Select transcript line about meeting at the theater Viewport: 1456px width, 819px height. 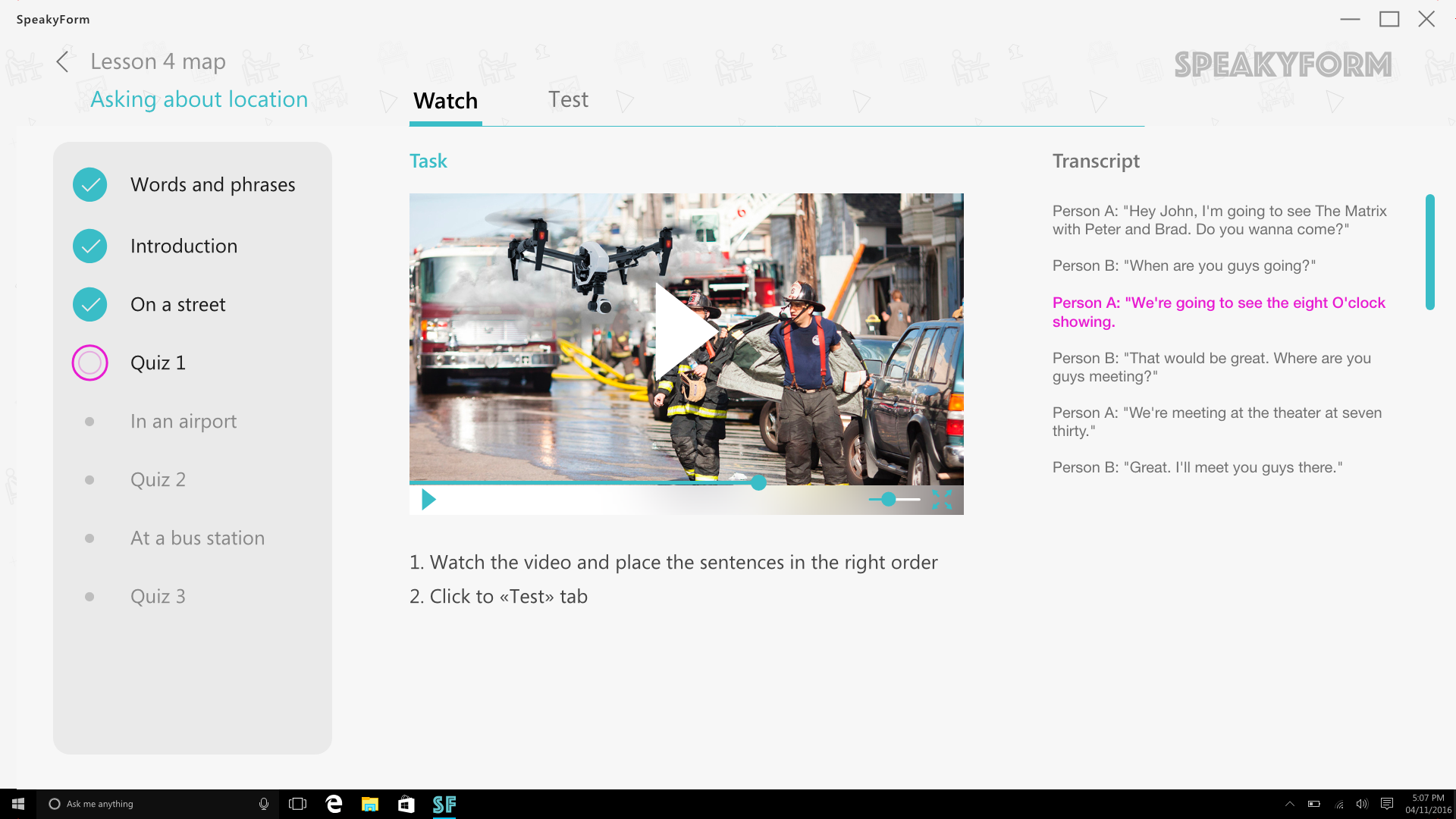click(x=1217, y=422)
